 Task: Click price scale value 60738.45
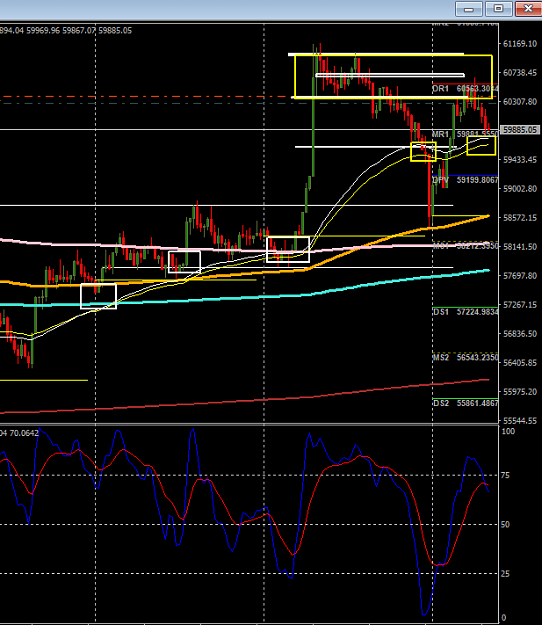point(520,73)
